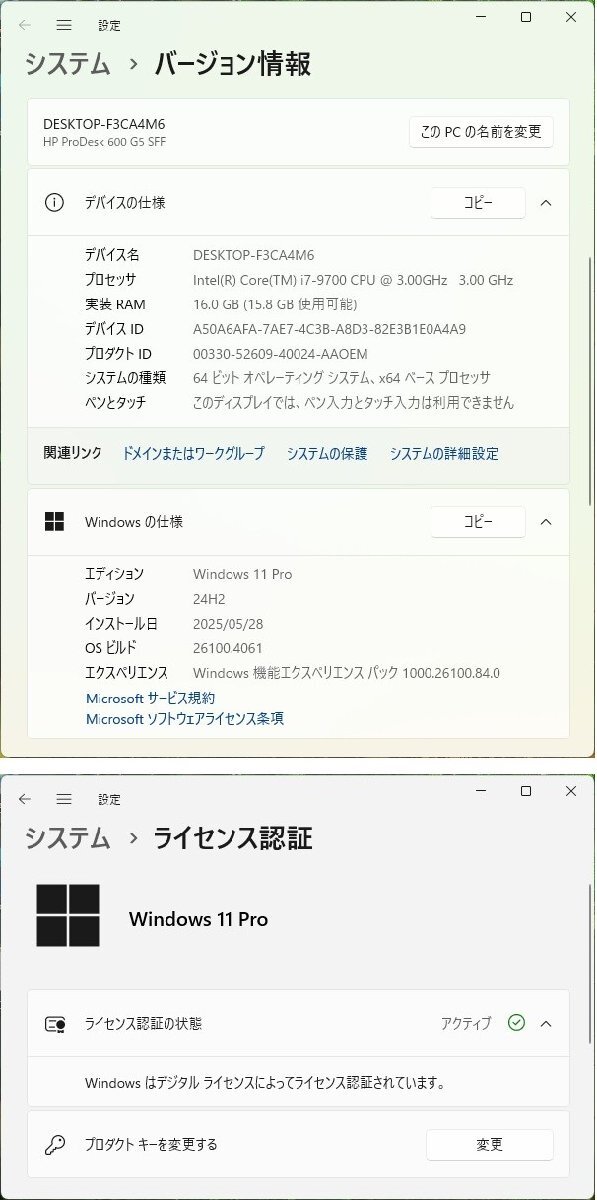
Task: Copy Windows specifications with コピー button
Action: click(478, 522)
